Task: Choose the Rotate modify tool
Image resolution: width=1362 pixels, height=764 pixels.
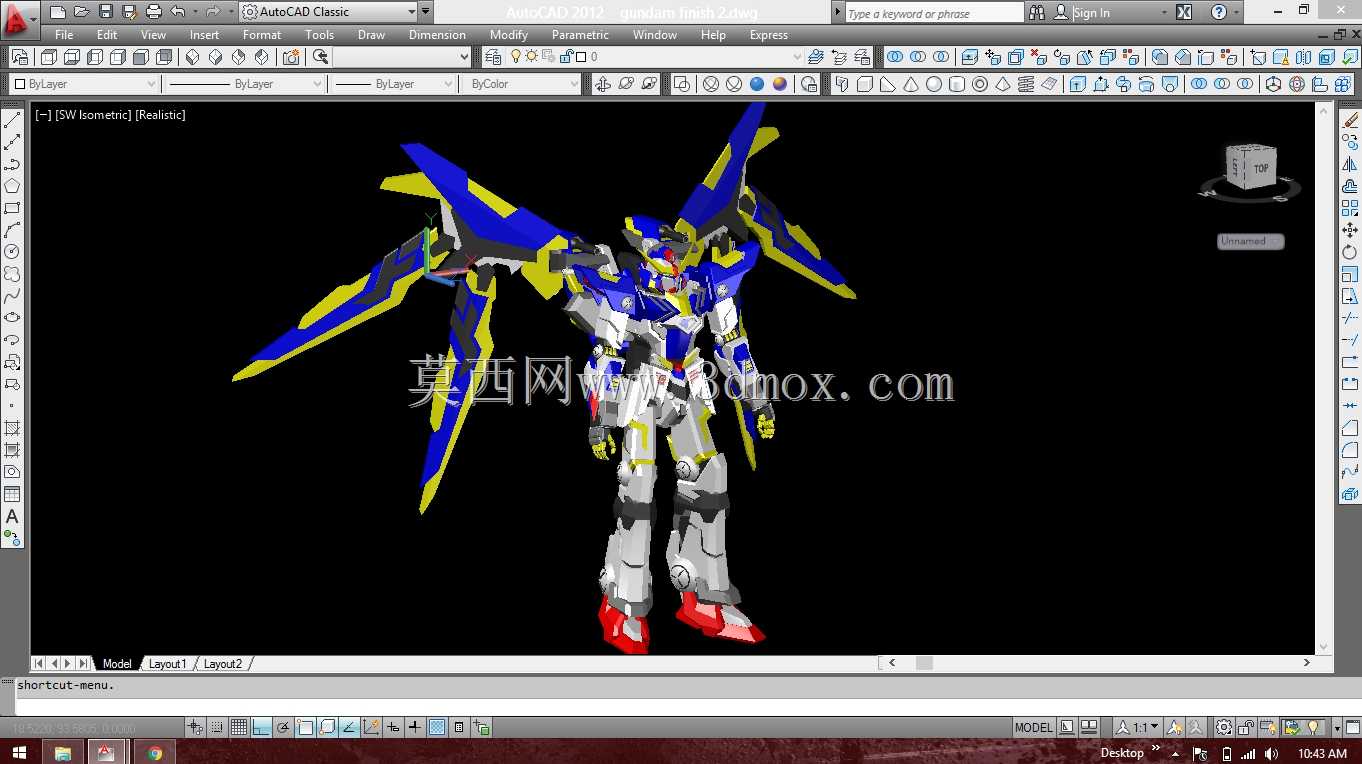Action: tap(1350, 252)
